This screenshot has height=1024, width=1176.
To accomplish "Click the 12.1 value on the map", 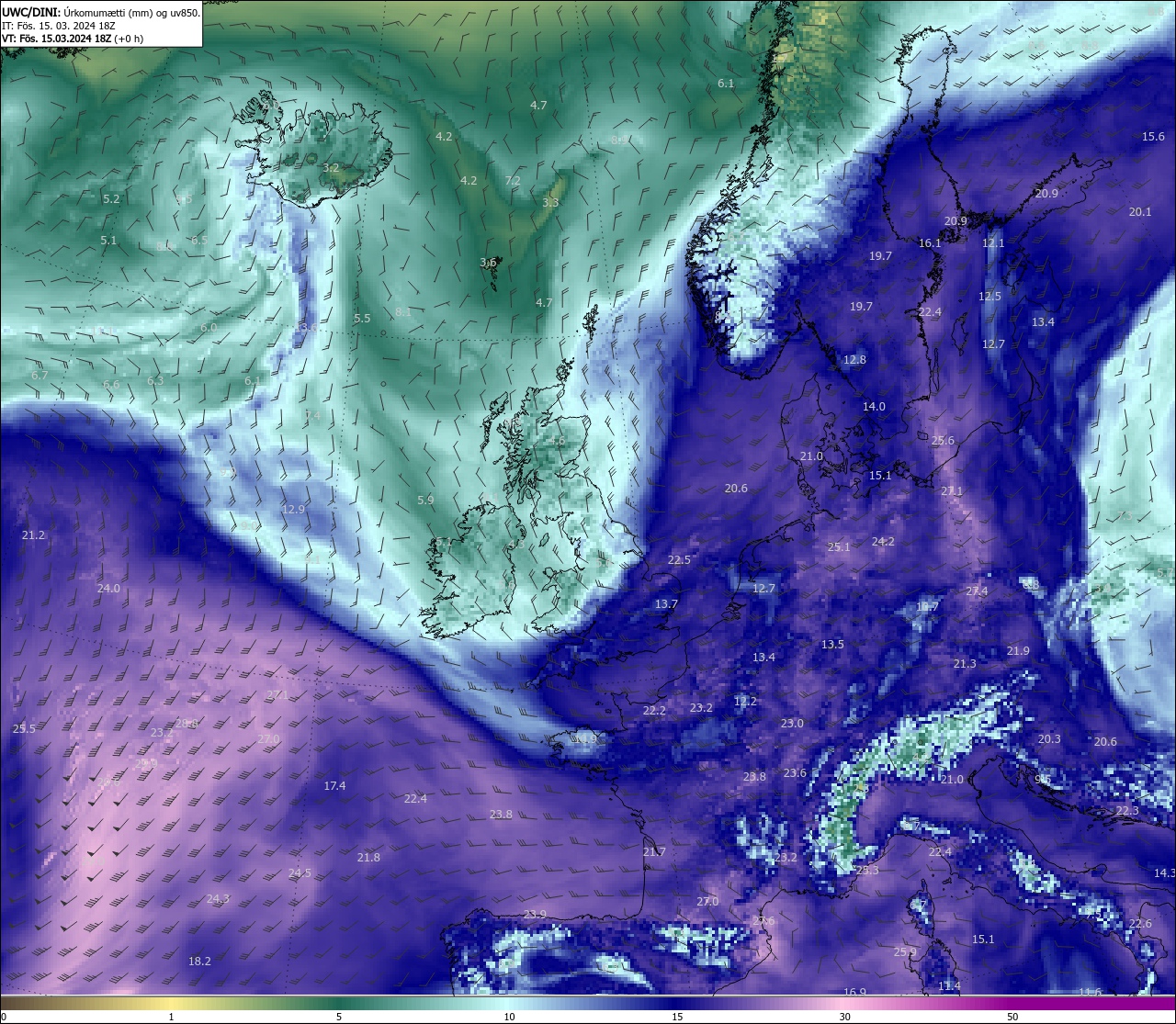I will tap(993, 243).
